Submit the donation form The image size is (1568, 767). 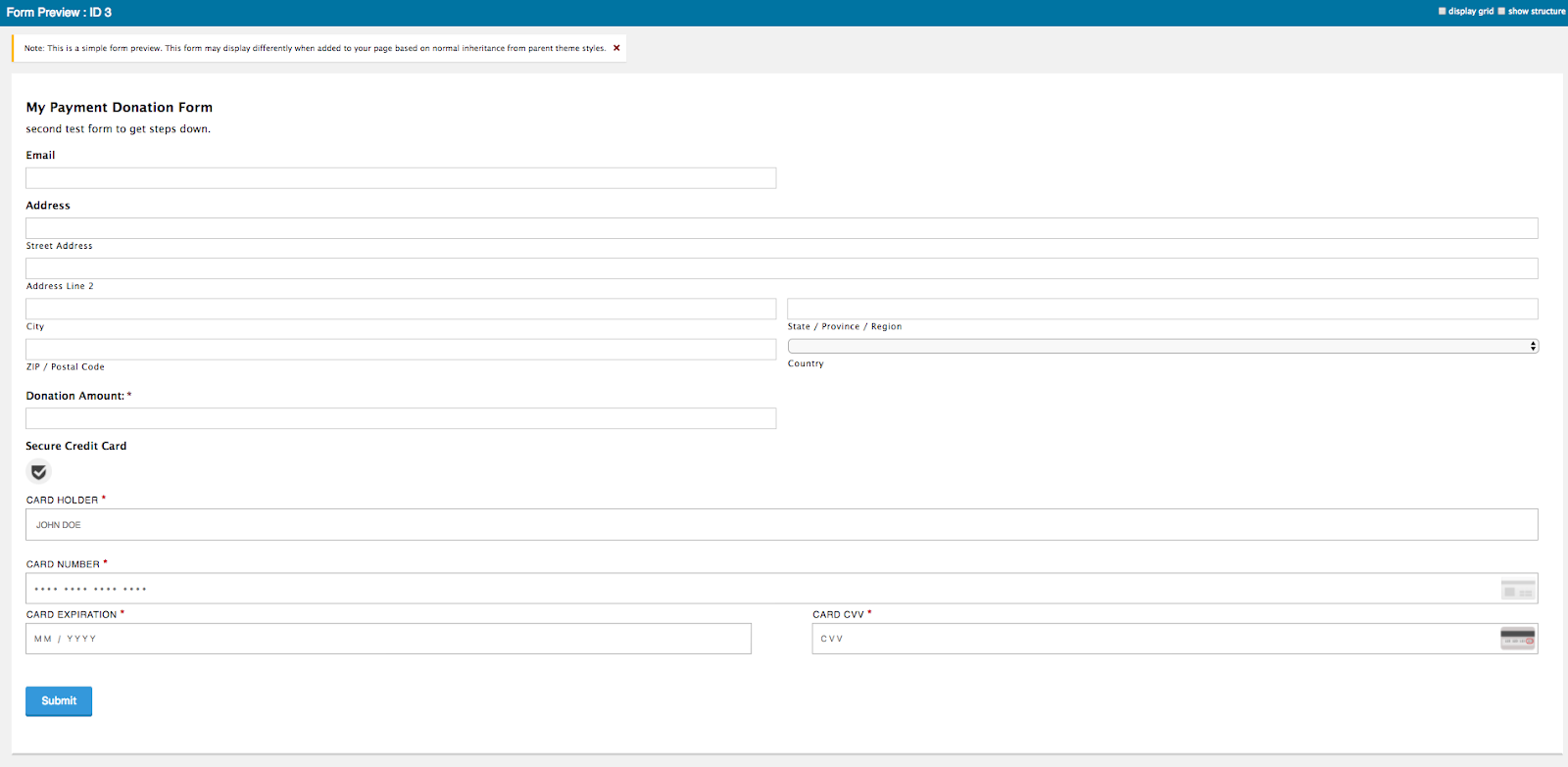click(59, 701)
